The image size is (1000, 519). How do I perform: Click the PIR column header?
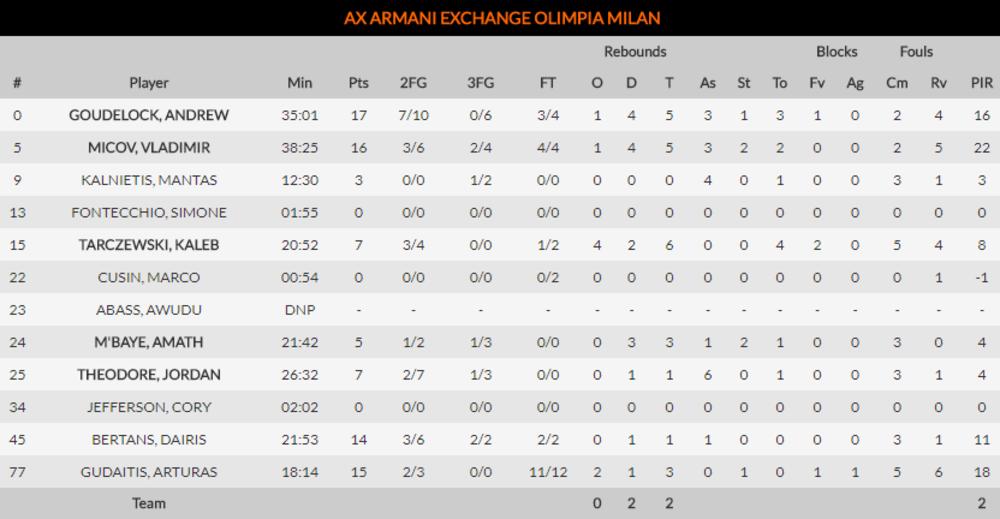click(981, 83)
